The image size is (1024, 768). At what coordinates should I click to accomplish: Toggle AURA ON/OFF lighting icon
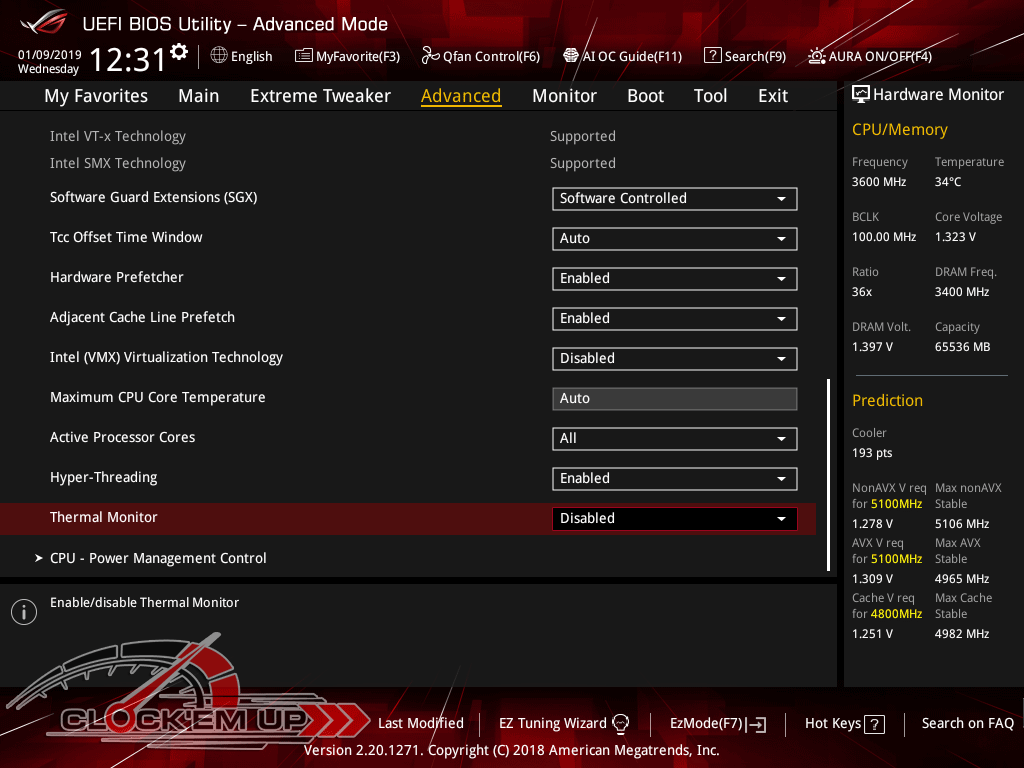(816, 56)
